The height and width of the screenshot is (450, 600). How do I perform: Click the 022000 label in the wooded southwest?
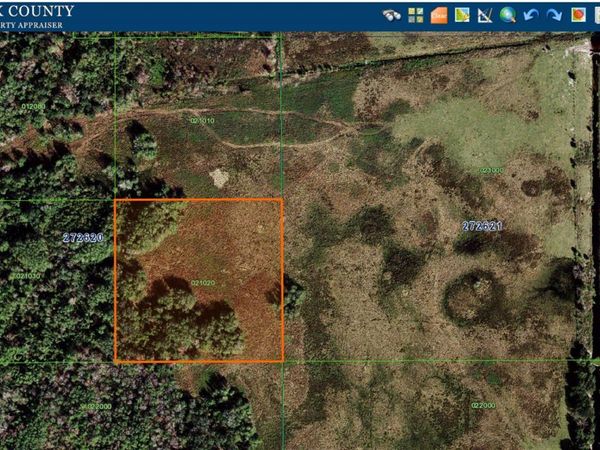point(99,406)
